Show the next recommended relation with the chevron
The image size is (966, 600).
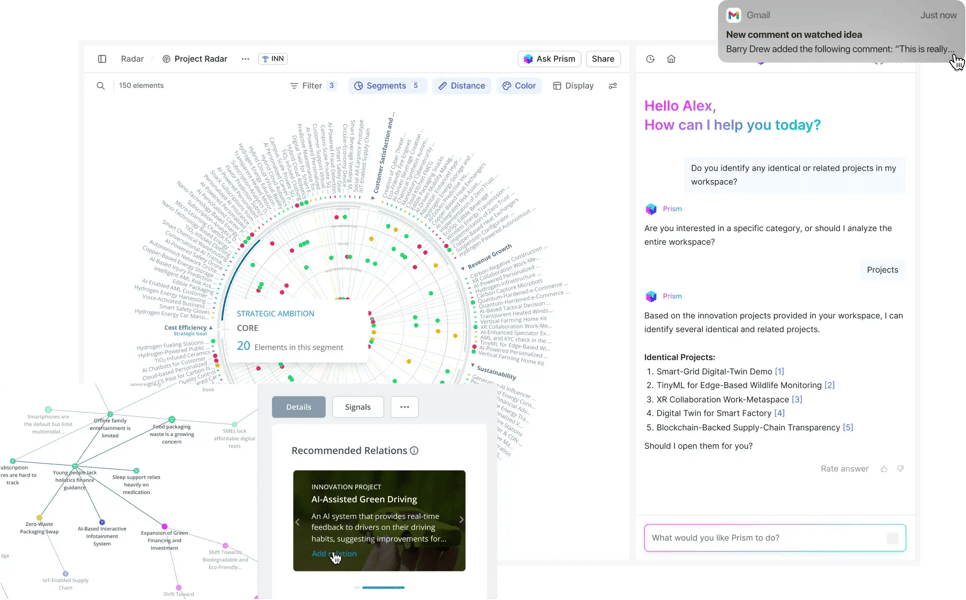click(461, 520)
